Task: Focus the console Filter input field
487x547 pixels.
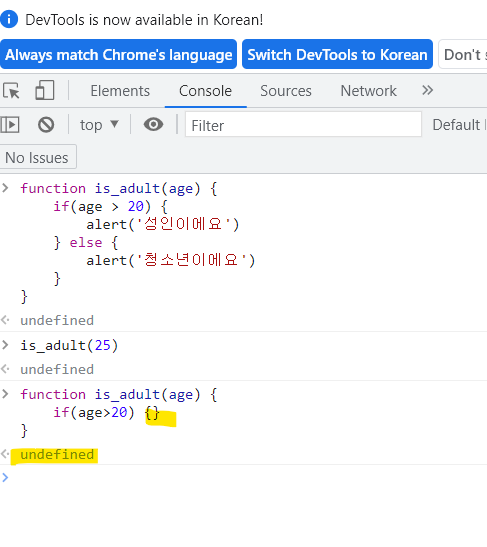Action: 303,125
